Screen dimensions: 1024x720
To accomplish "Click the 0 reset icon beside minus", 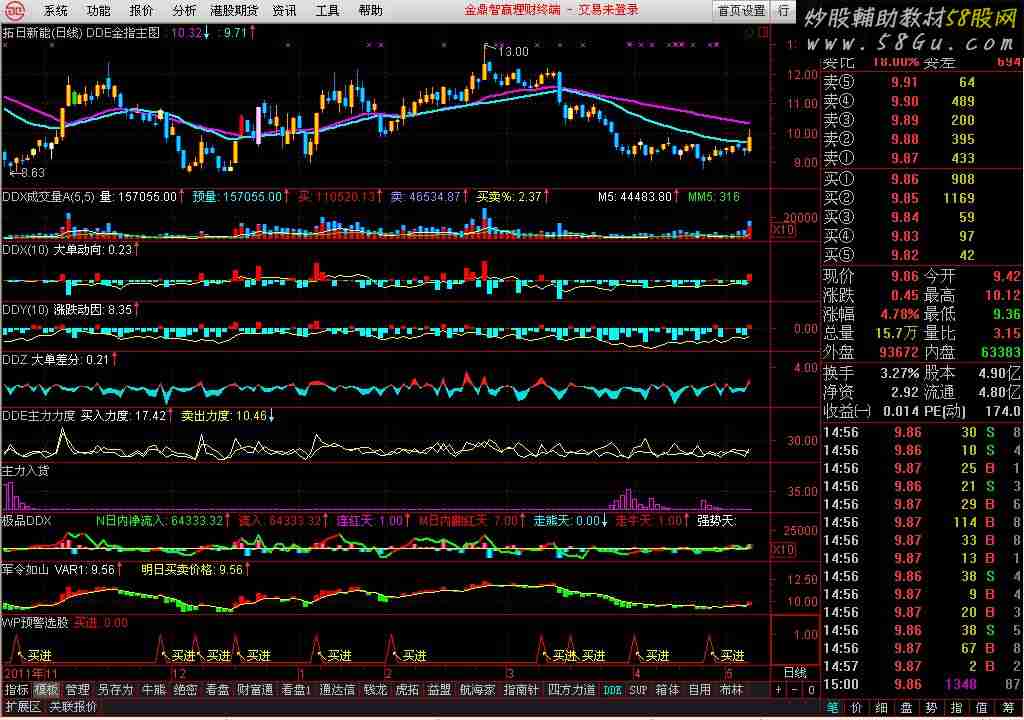I will tap(811, 690).
